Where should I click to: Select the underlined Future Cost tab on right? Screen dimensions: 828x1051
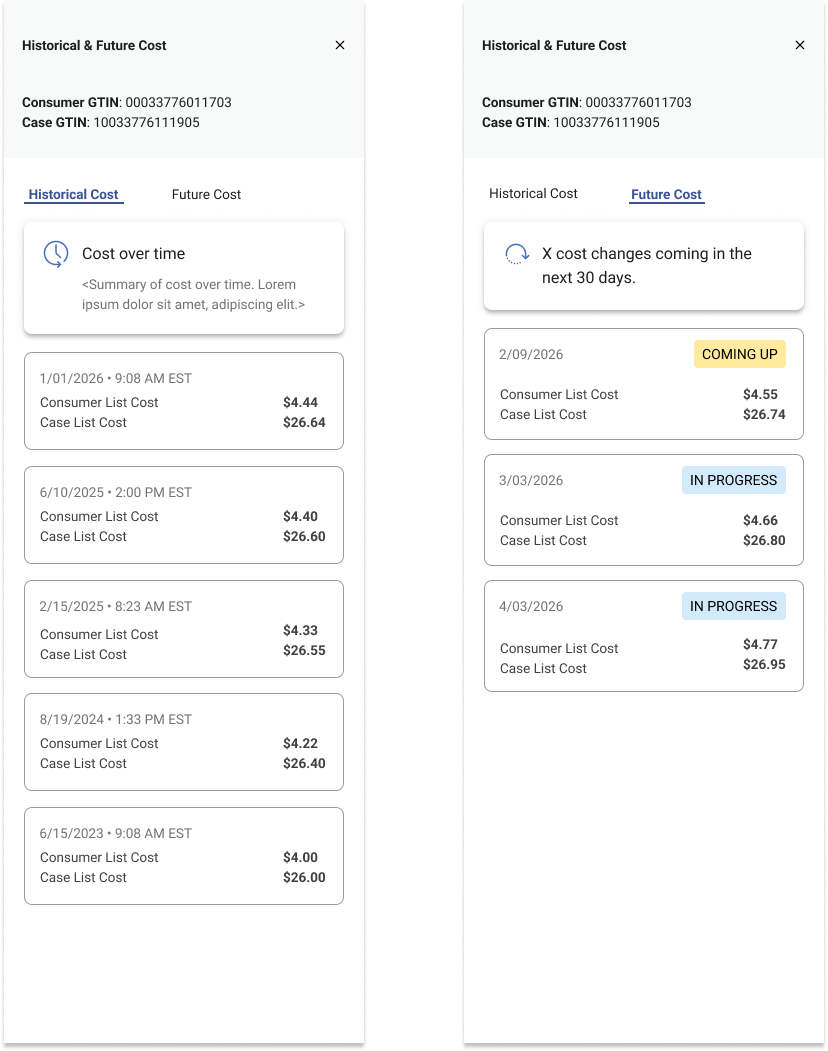tap(667, 195)
